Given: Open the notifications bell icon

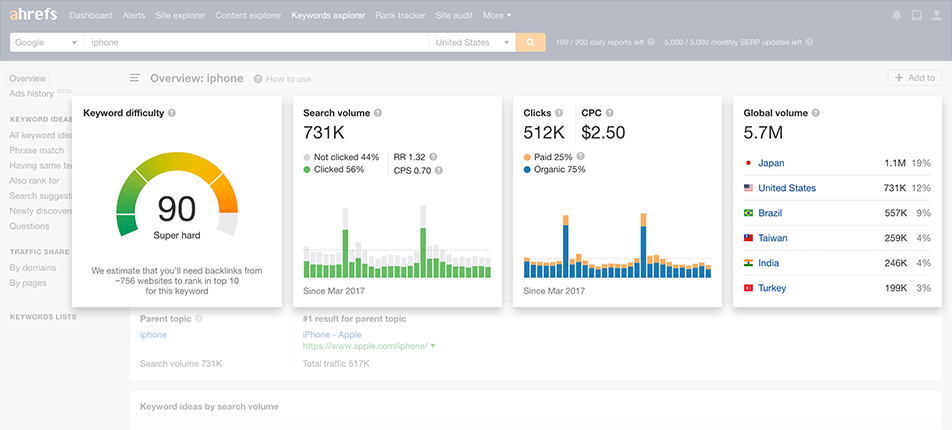Looking at the screenshot, I should point(896,16).
